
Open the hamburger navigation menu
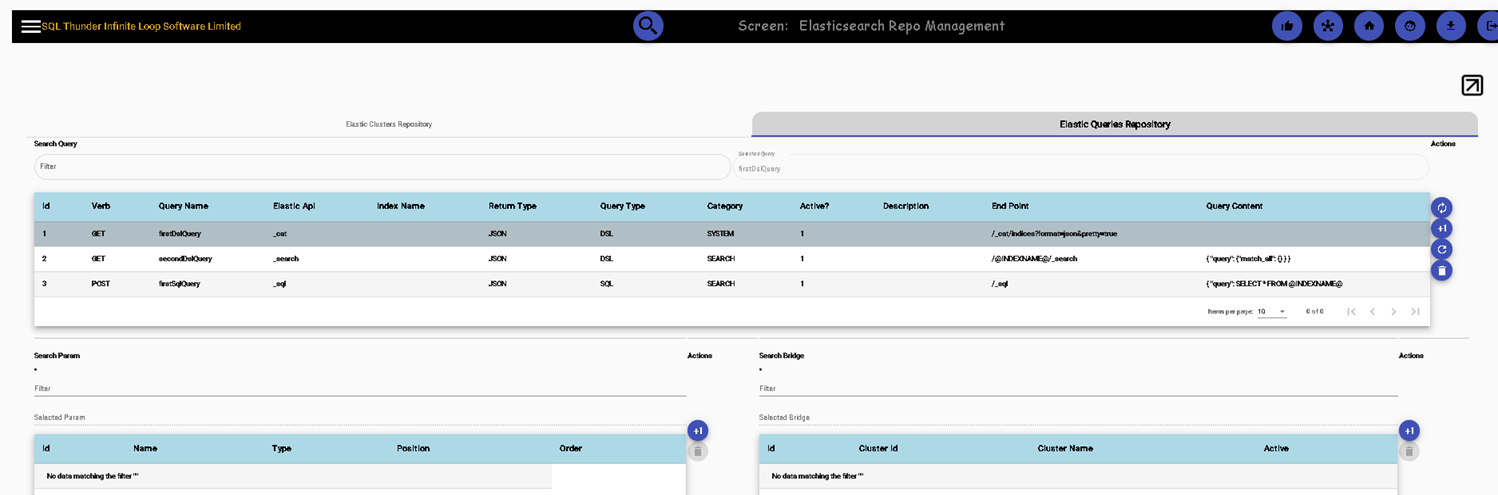31,26
